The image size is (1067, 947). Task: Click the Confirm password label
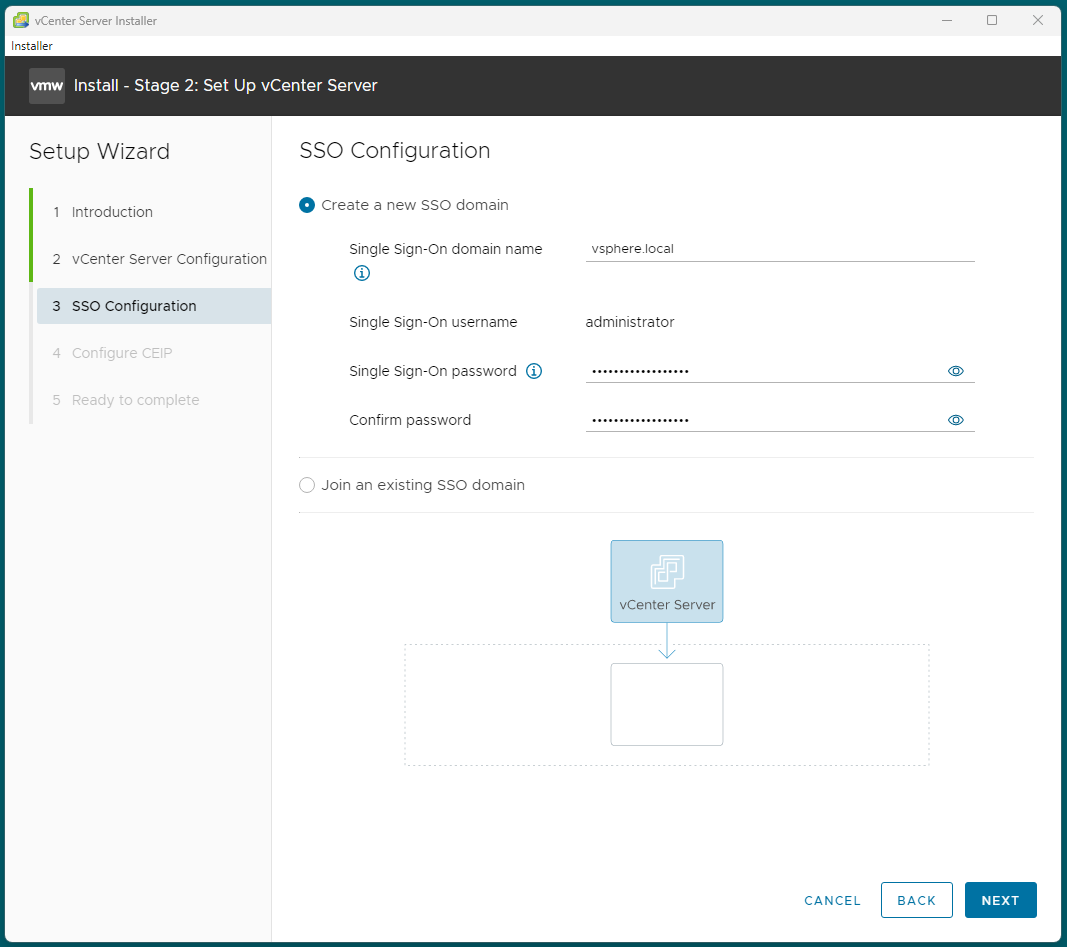(410, 420)
